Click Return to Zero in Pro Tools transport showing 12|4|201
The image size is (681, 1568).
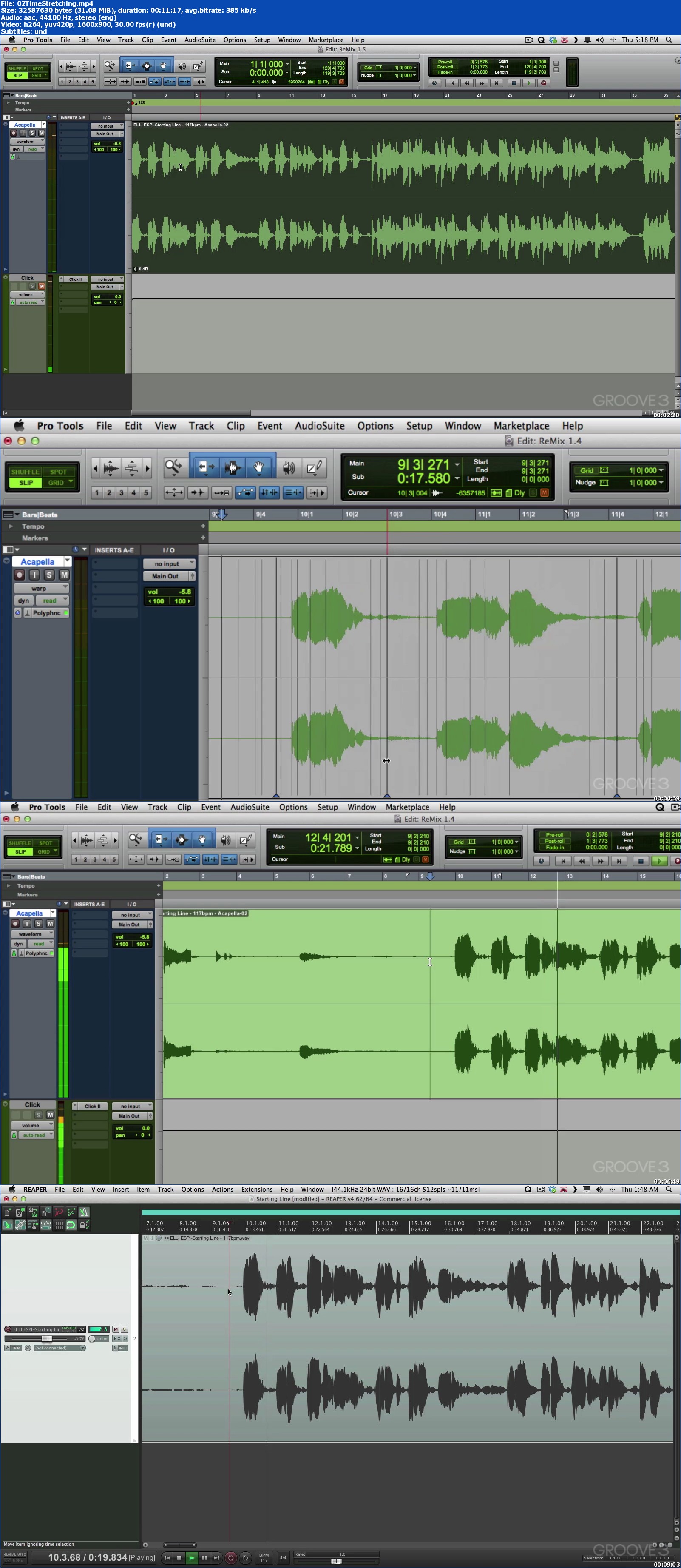(x=563, y=861)
